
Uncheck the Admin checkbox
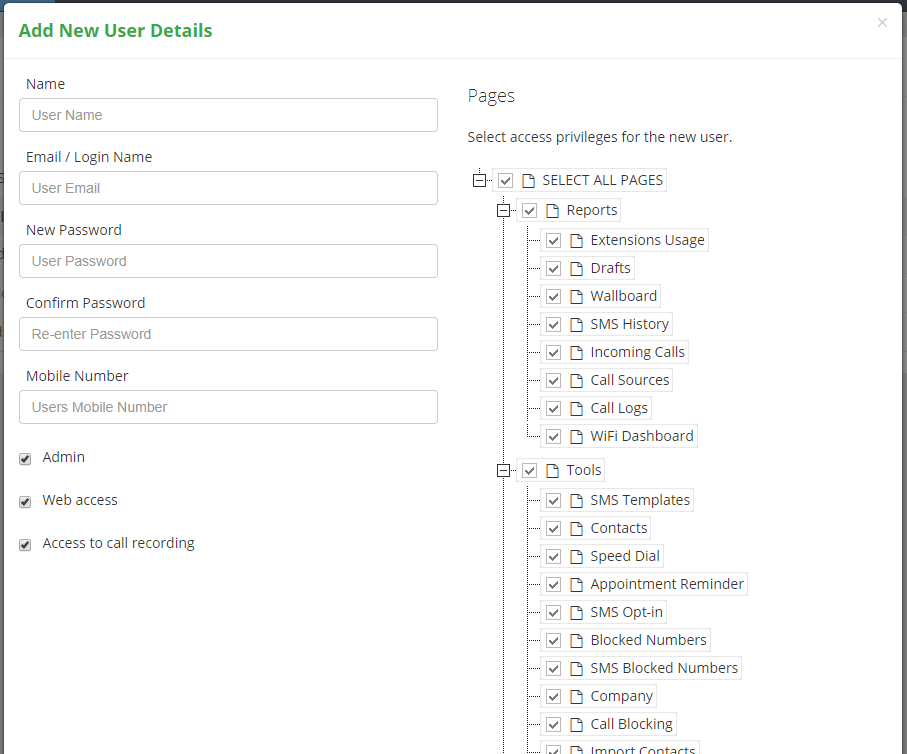(25, 459)
